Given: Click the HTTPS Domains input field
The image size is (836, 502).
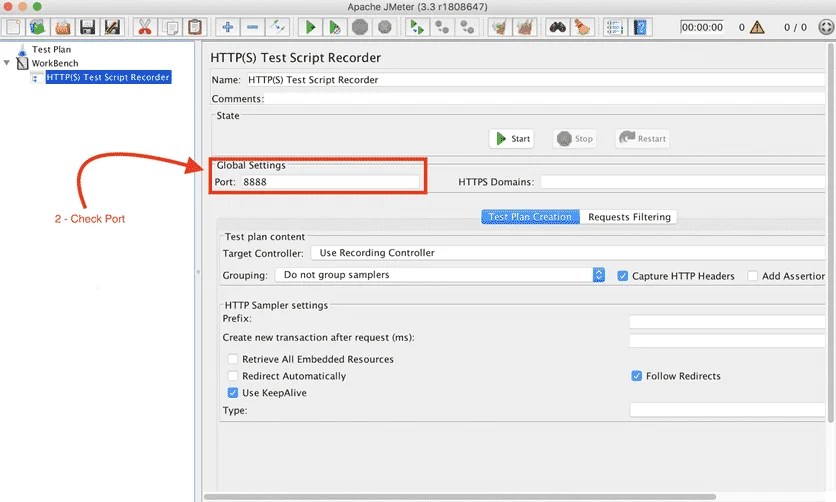Looking at the screenshot, I should 682,182.
